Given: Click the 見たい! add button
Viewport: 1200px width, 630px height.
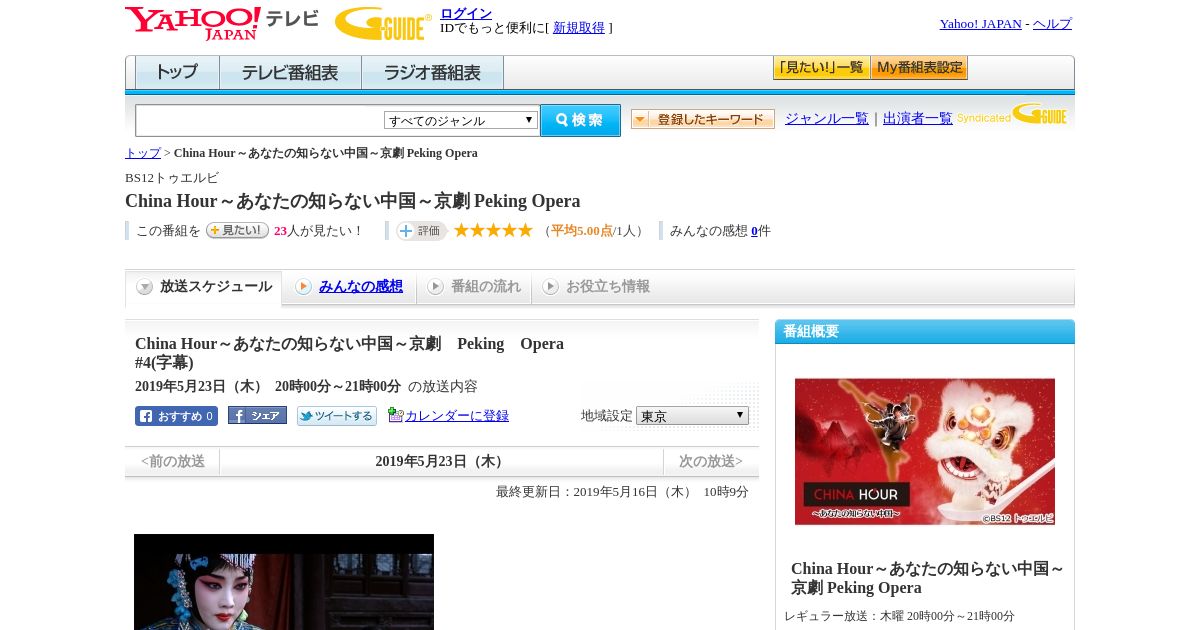Looking at the screenshot, I should [x=237, y=230].
